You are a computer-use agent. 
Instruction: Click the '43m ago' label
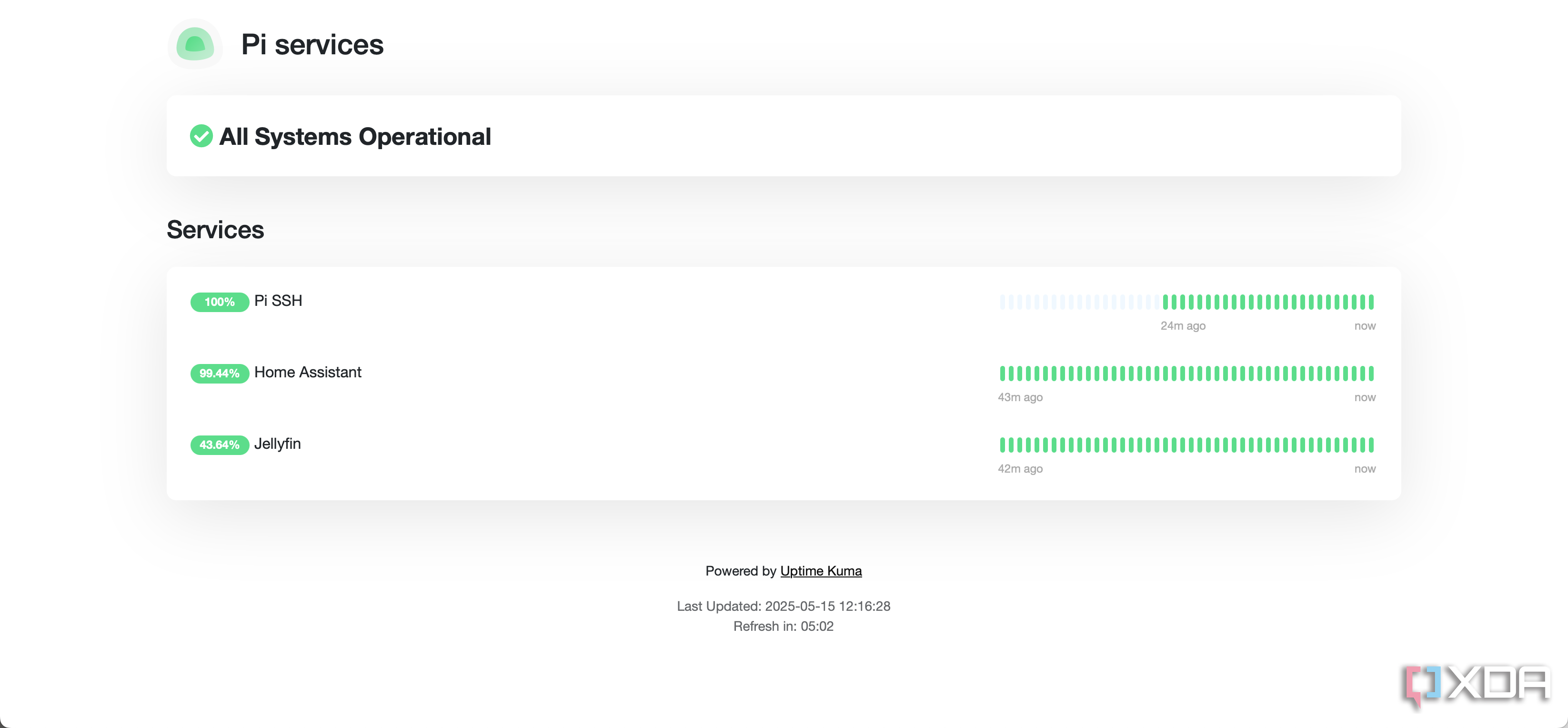click(1020, 397)
